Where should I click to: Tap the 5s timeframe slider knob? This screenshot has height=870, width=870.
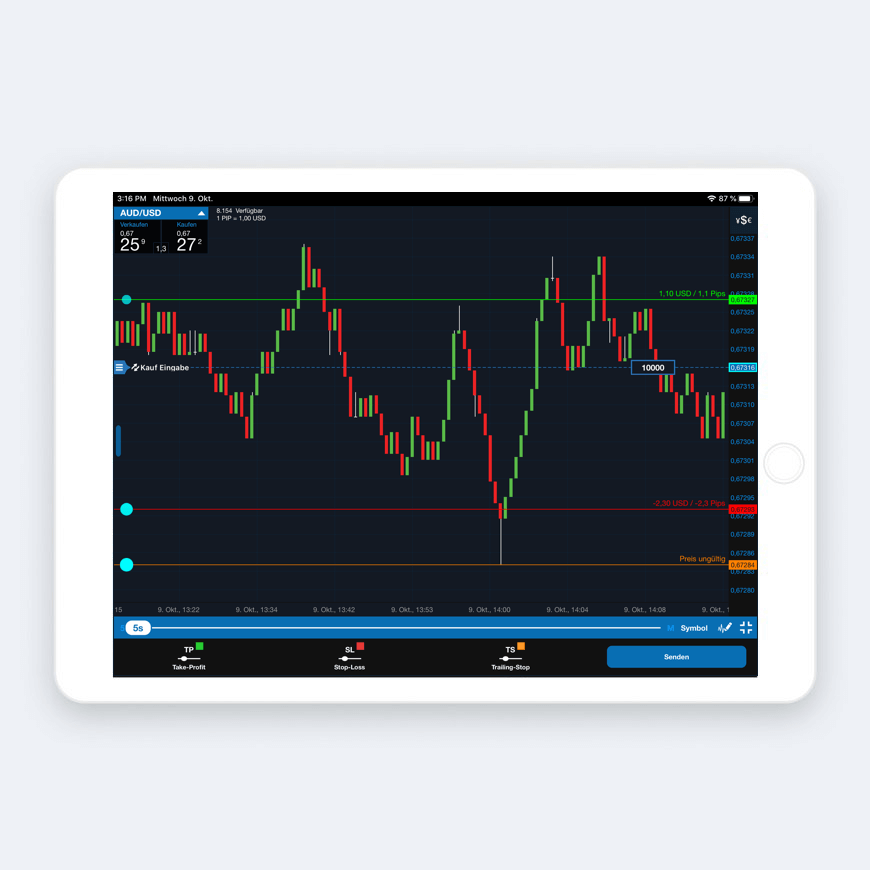[x=139, y=628]
